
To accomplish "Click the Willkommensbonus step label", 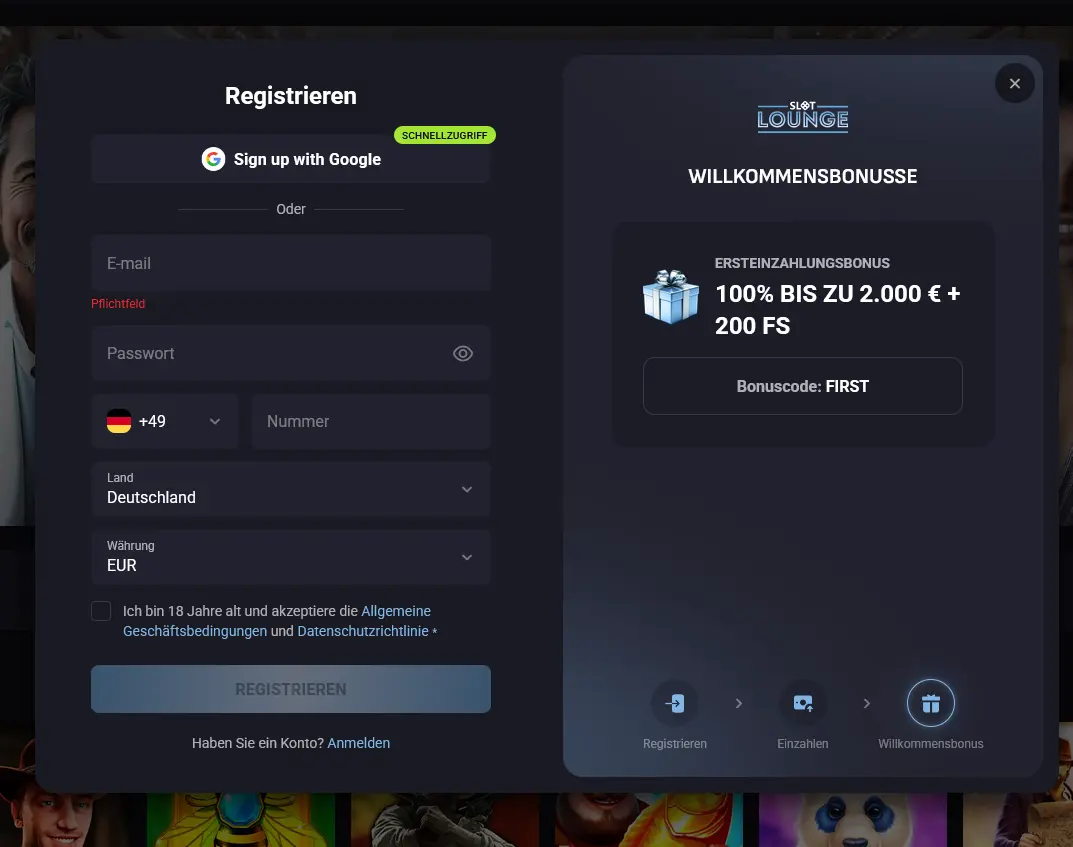I will click(x=931, y=744).
